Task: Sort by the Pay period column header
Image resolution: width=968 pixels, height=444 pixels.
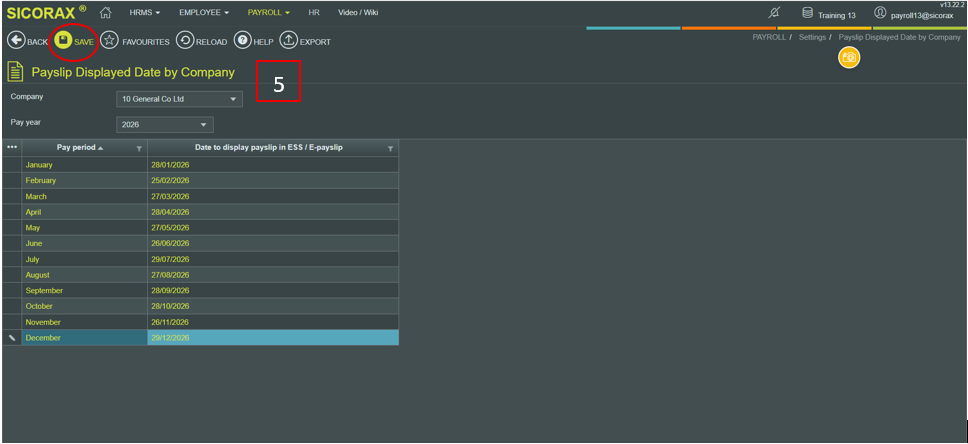Action: point(78,148)
